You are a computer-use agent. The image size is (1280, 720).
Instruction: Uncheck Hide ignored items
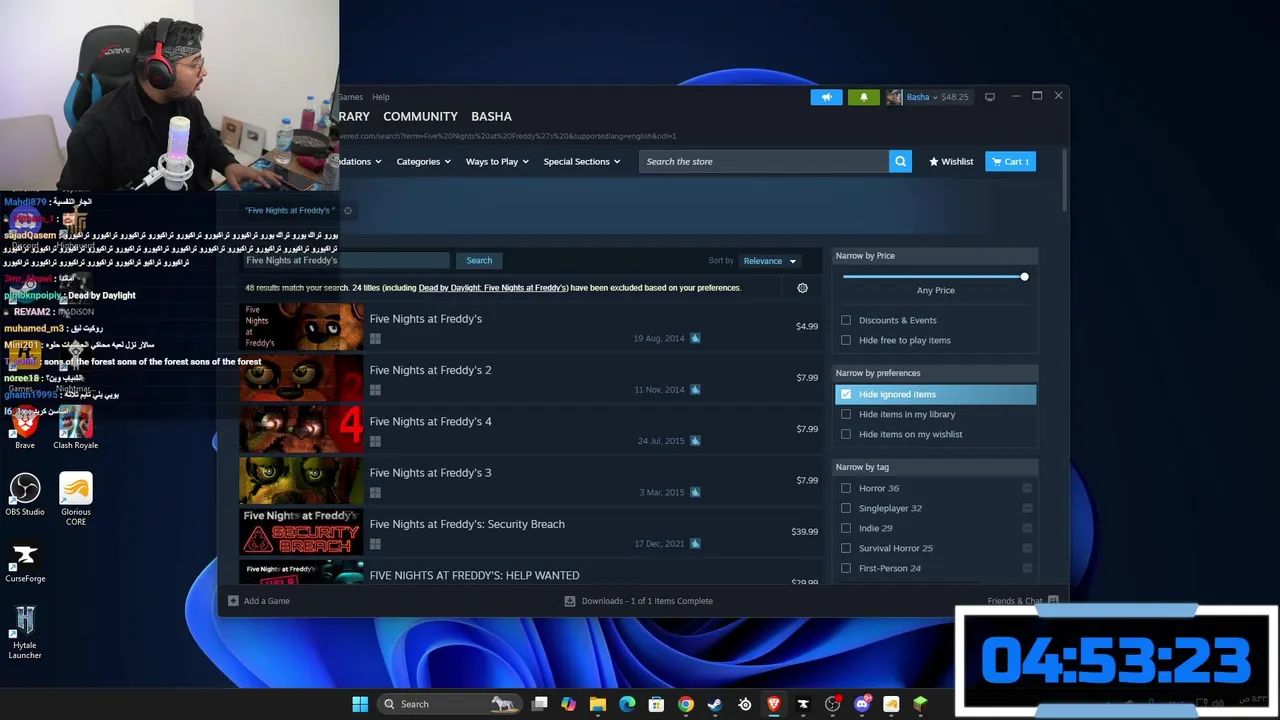coord(846,394)
